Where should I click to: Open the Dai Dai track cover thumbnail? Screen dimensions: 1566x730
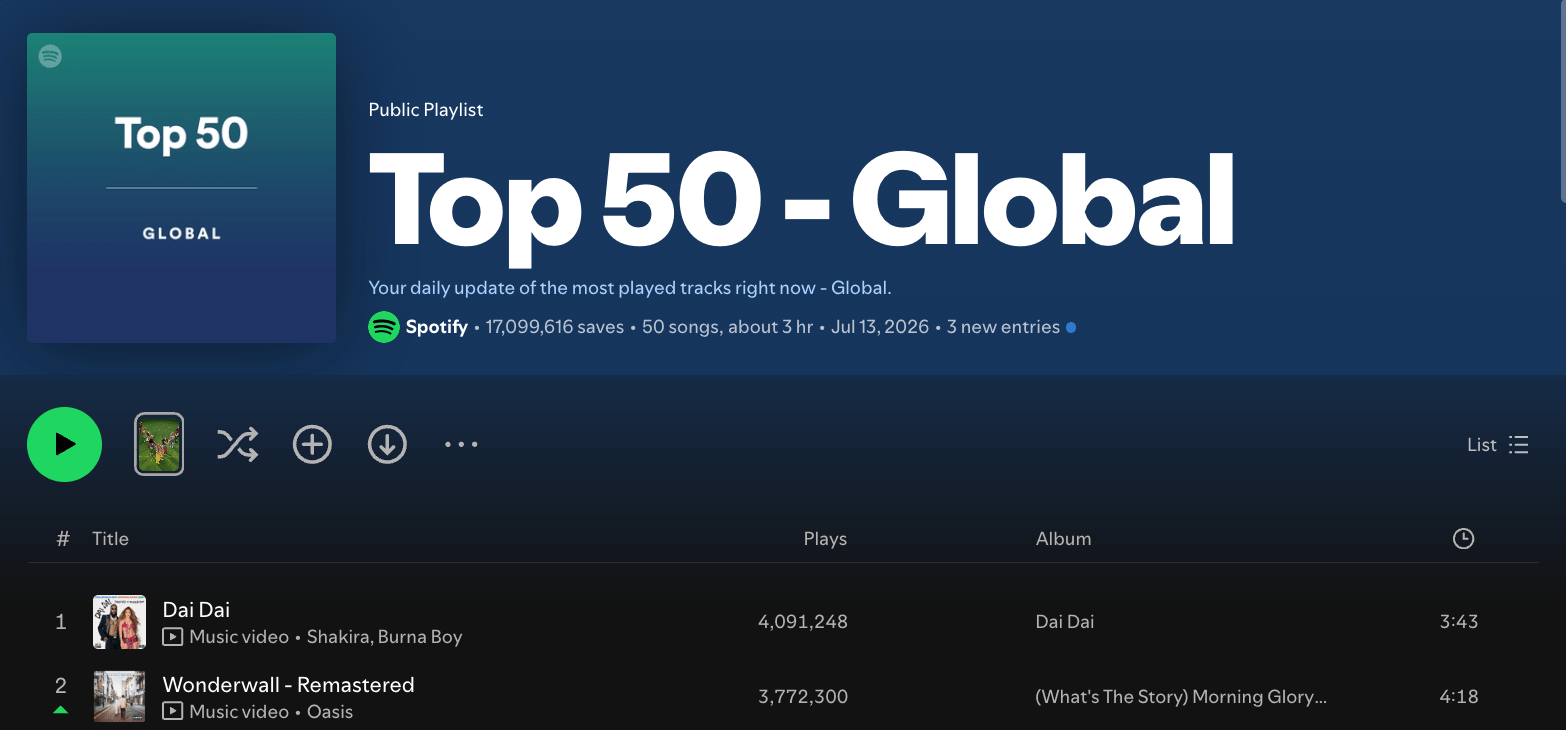[119, 622]
